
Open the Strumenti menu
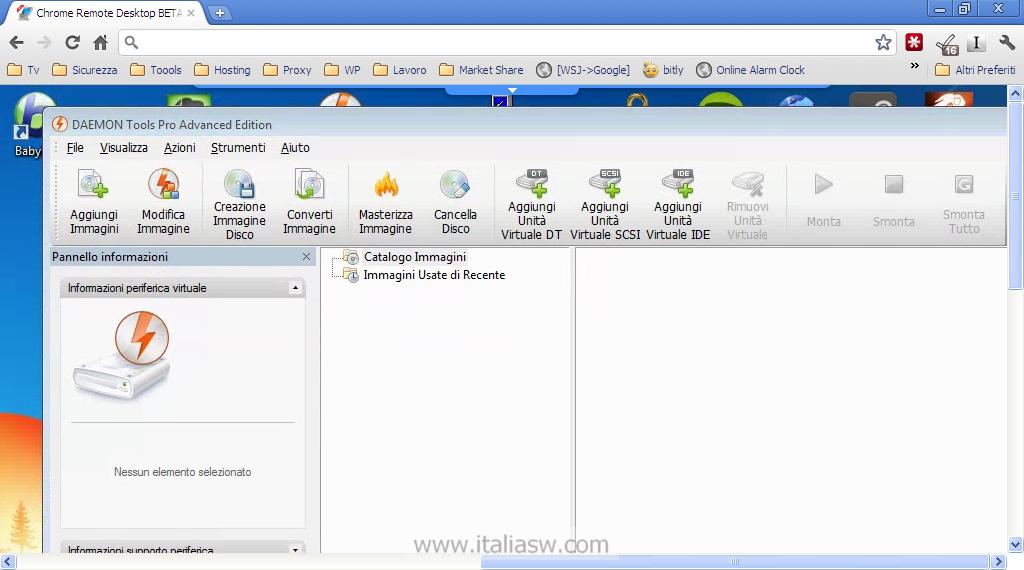click(238, 148)
